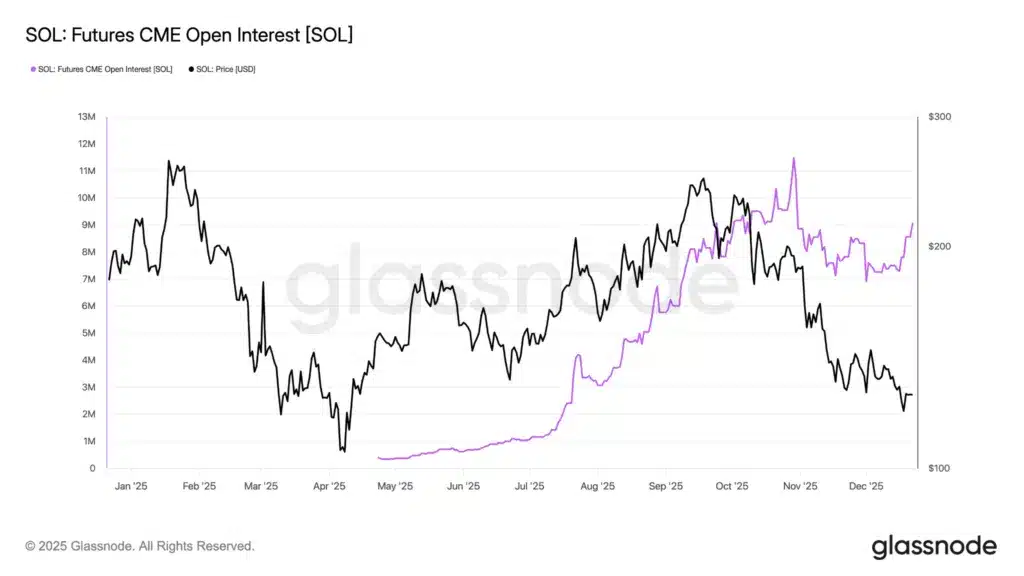Click the 0 left axis label
This screenshot has width=1024, height=576.
(x=92, y=468)
